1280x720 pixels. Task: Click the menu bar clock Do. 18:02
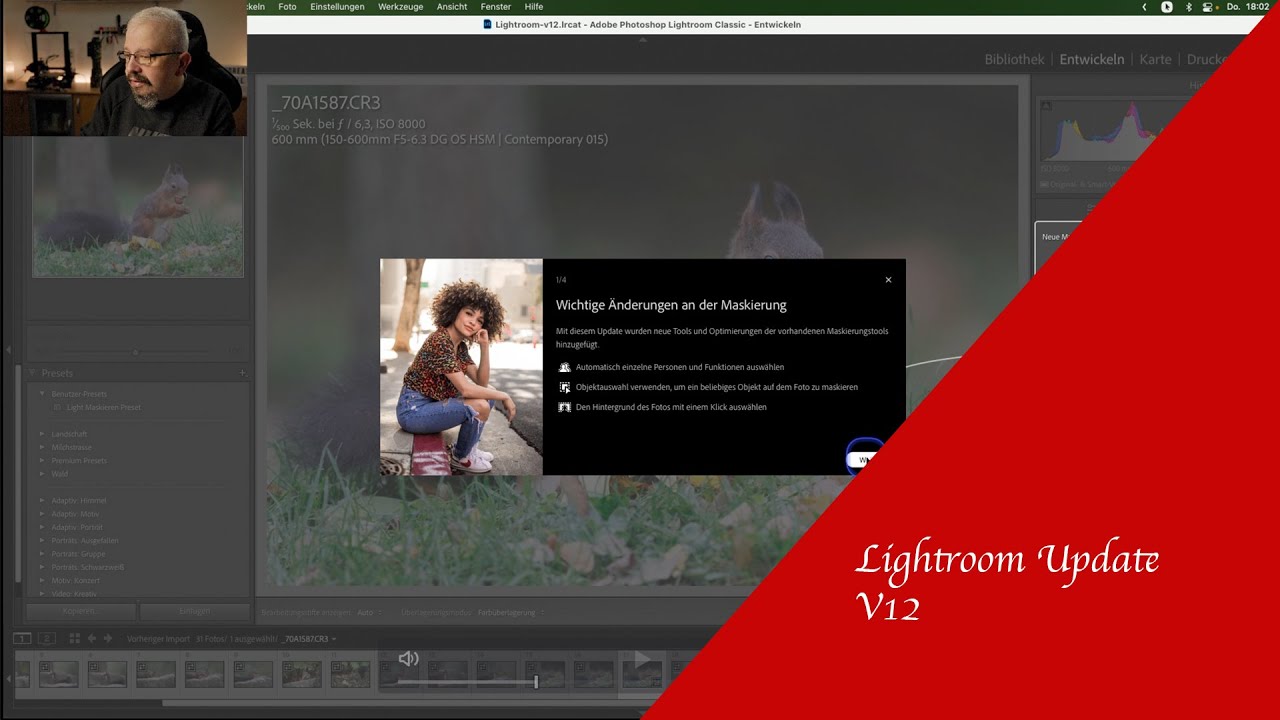[1247, 6]
